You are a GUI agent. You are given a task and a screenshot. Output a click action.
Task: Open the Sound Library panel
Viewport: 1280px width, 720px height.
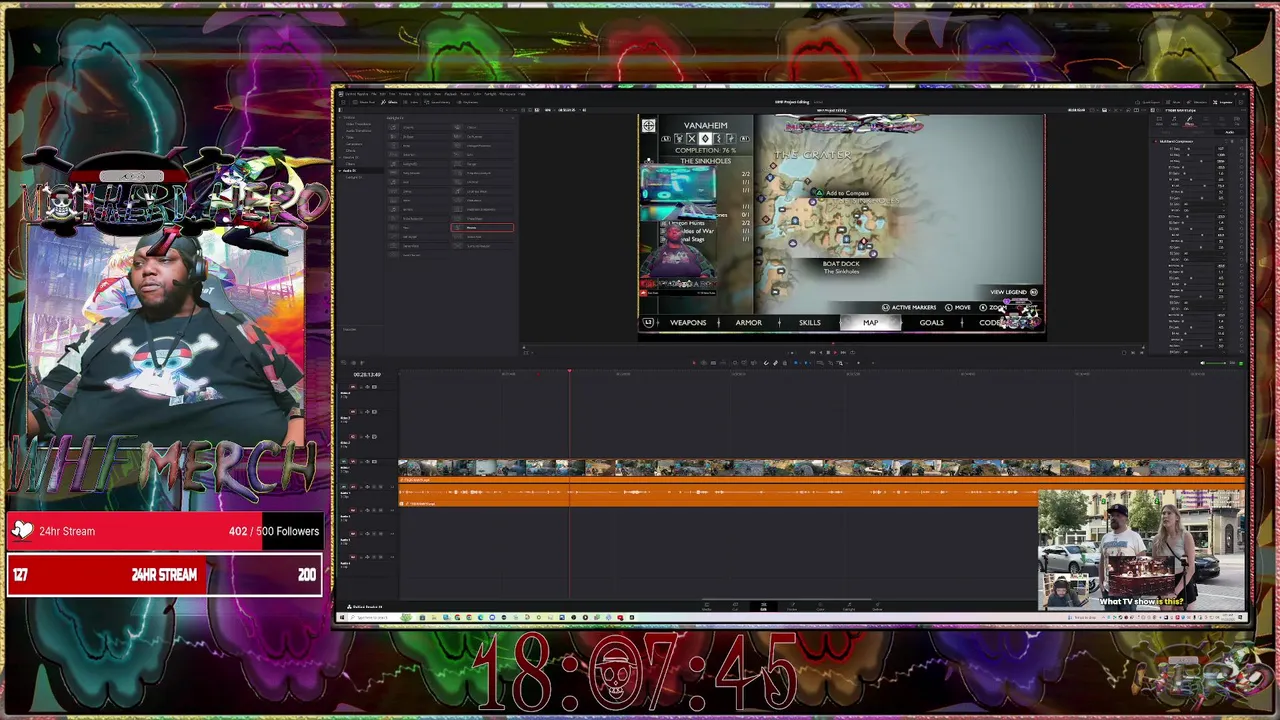437,102
